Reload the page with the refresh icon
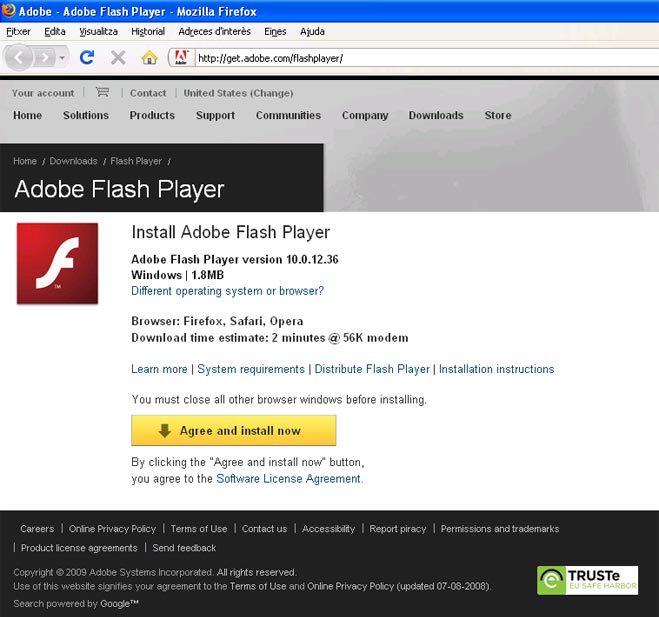This screenshot has height=617, width=659. (87, 57)
